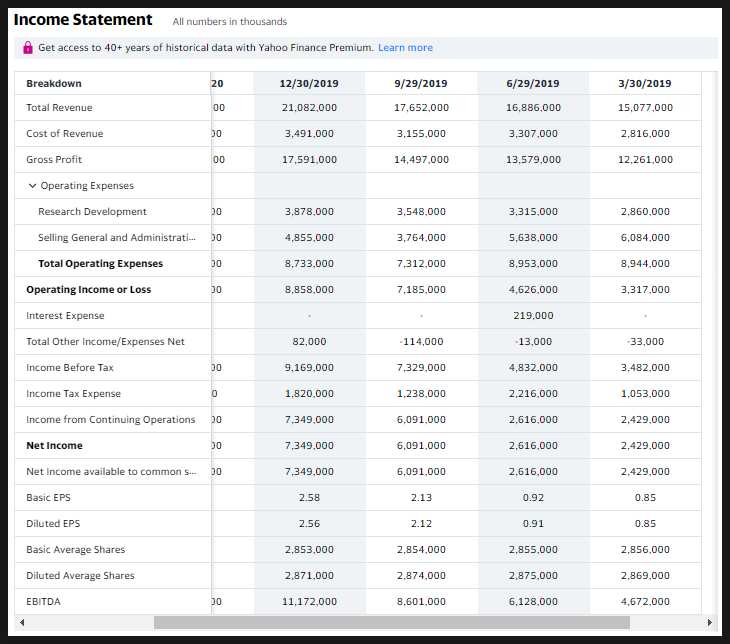
Task: Select the 6/29/2019 column header
Action: coord(533,83)
